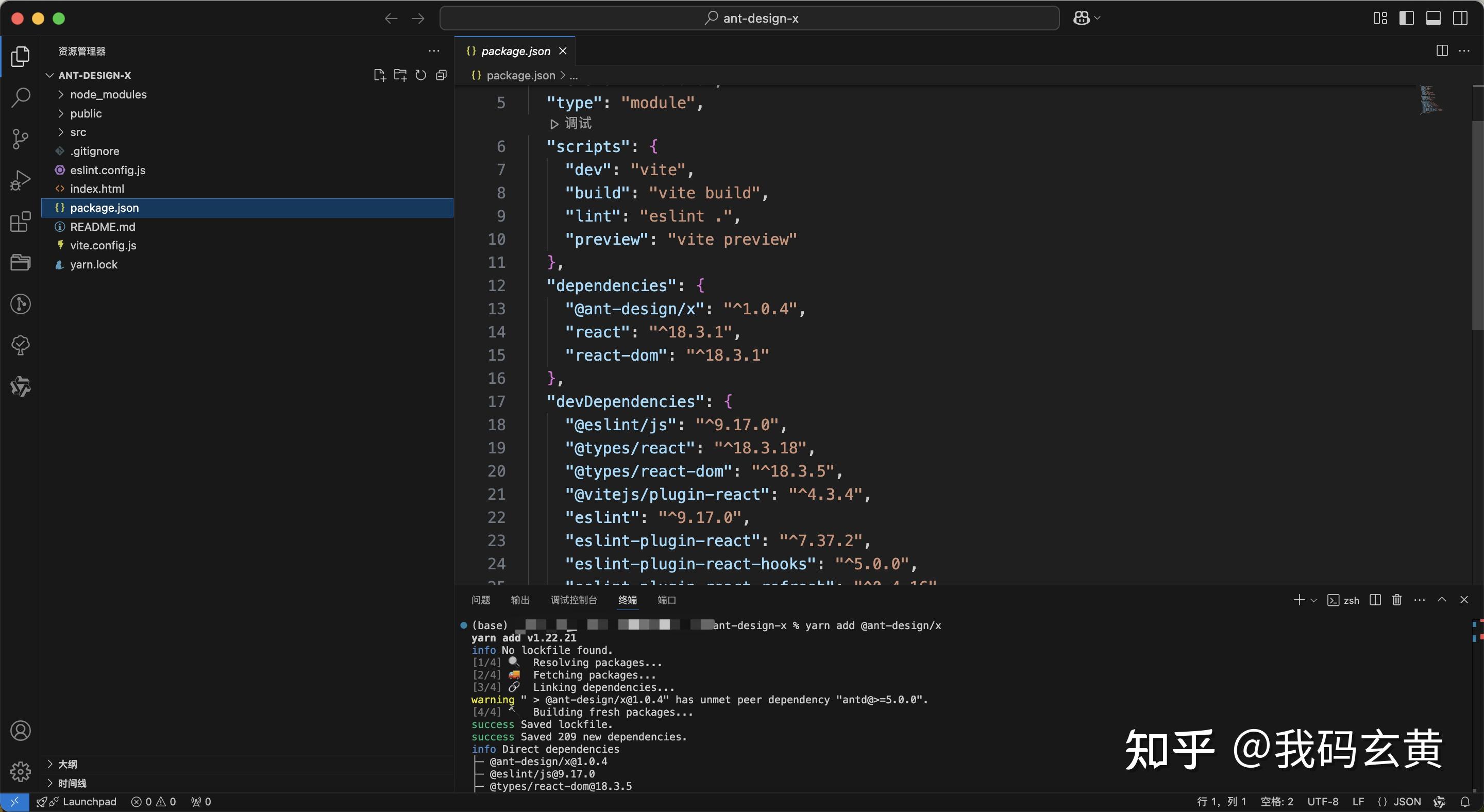Switch to the 问题 panel tab

(480, 600)
